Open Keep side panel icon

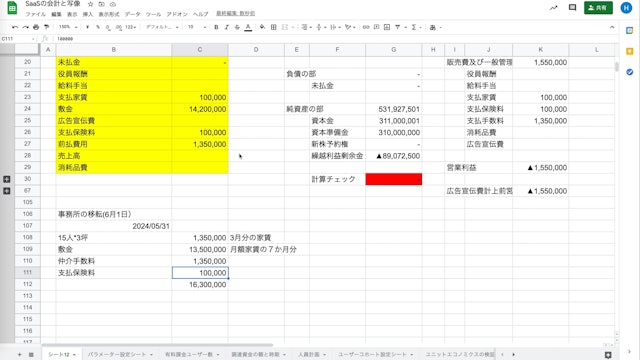coord(629,51)
